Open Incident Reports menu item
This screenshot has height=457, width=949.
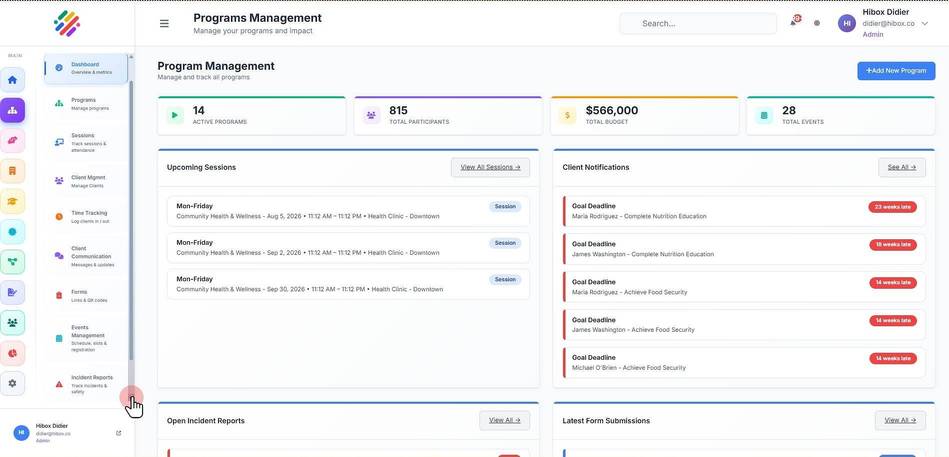pos(86,384)
